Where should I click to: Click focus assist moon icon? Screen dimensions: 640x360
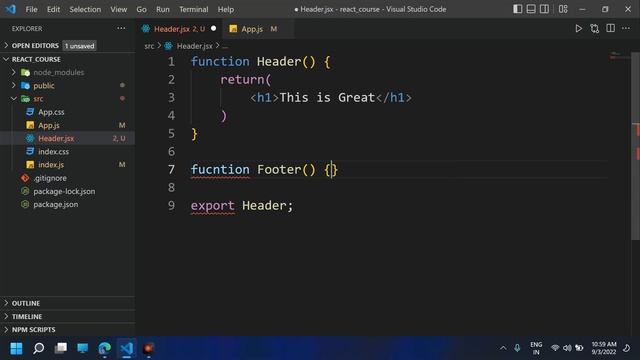pyautogui.click(x=627, y=348)
